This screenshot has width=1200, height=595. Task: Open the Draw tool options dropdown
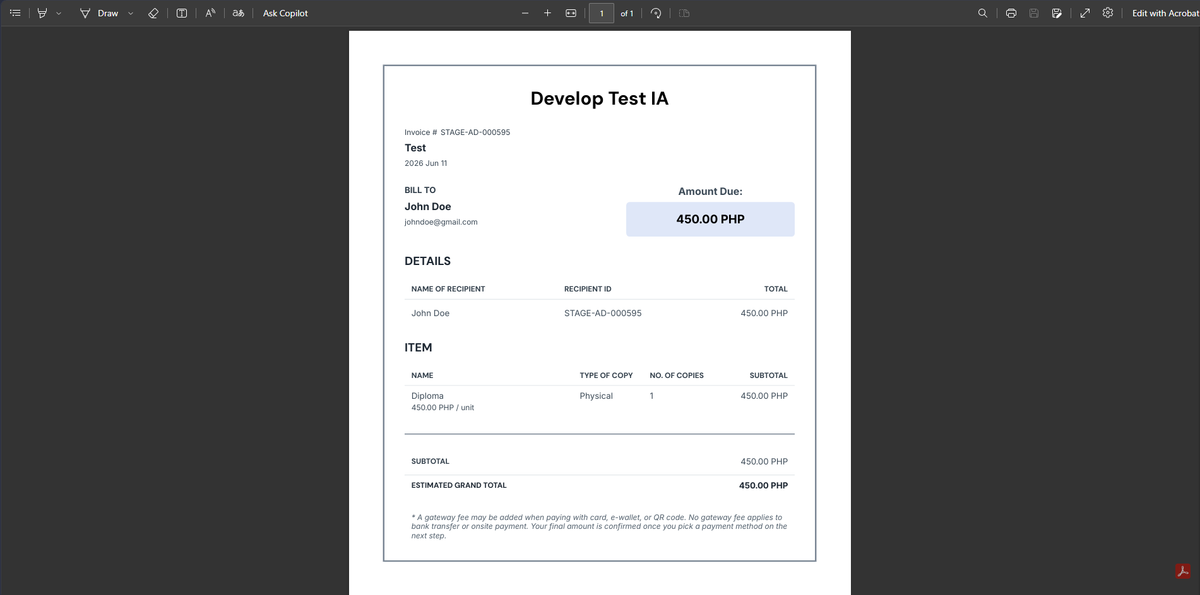[x=130, y=13]
